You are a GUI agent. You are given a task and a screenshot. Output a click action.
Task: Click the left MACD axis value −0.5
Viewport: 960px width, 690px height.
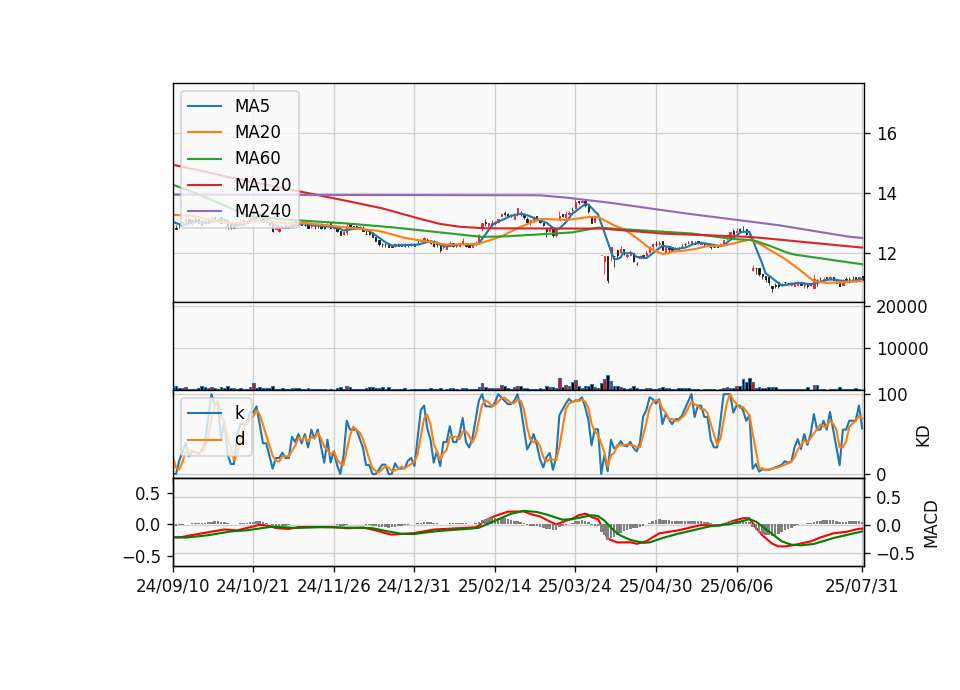[x=141, y=557]
